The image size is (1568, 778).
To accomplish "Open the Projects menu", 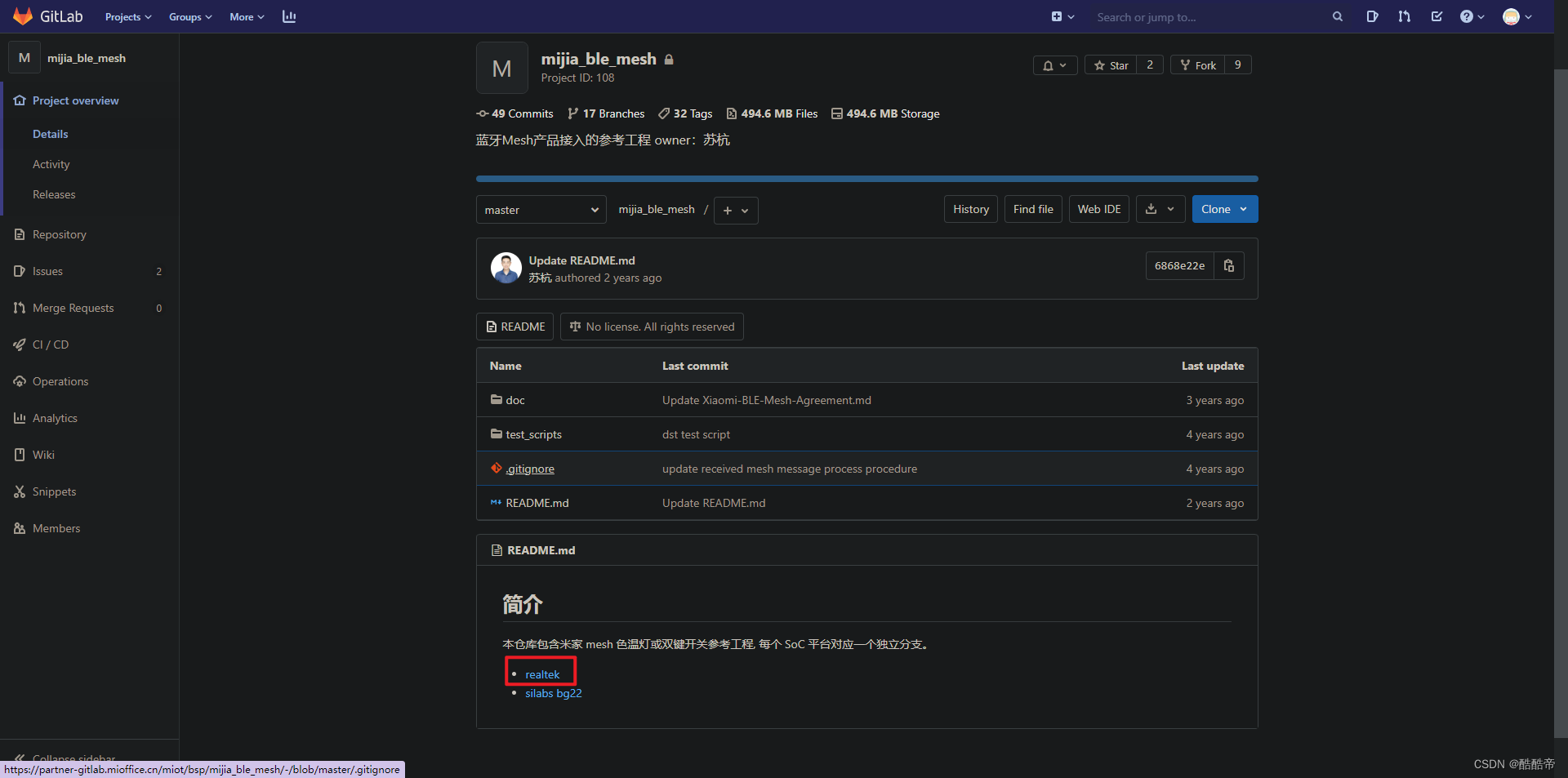I will tap(128, 16).
